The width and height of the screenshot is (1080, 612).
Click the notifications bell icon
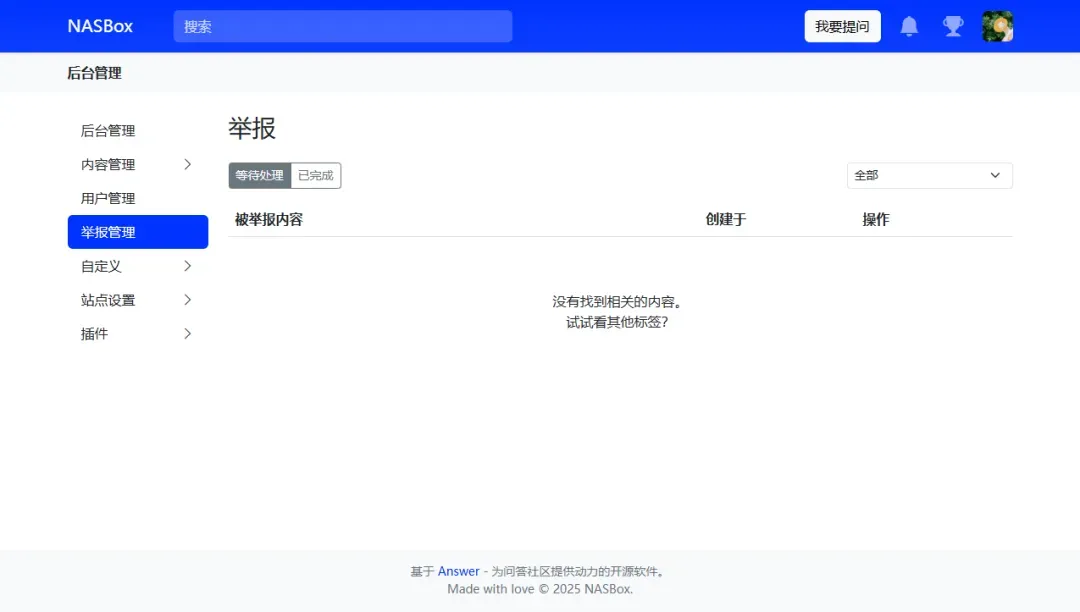[909, 26]
